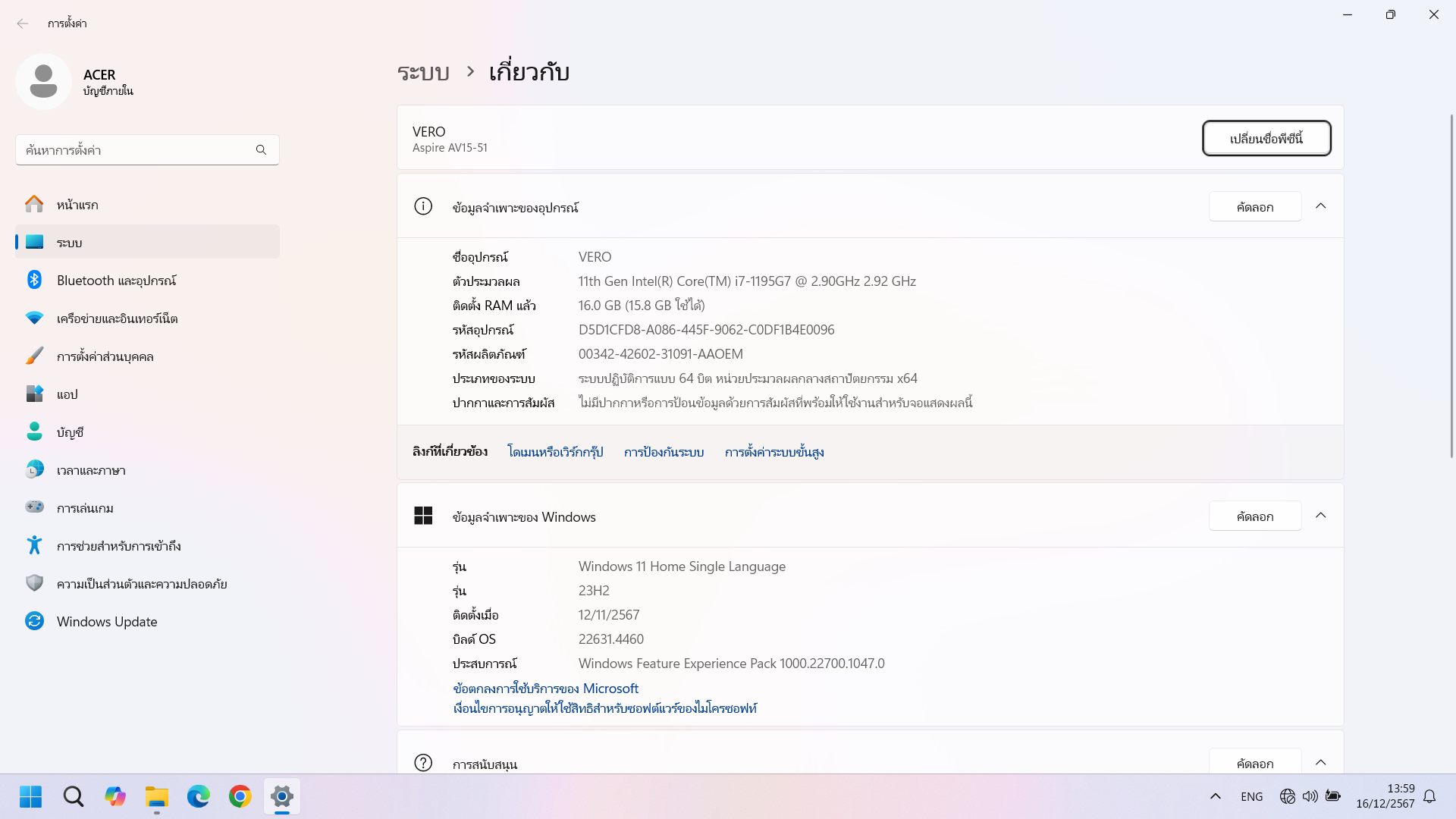The image size is (1456, 819).
Task: Open battery tray icon
Action: pos(1332,796)
